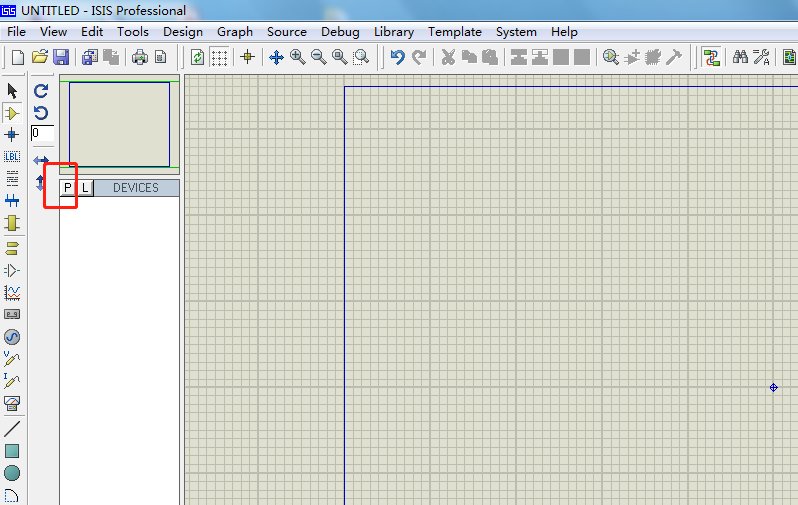798x505 pixels.
Task: Click the Rotate clockwise icon
Action: [x=41, y=91]
